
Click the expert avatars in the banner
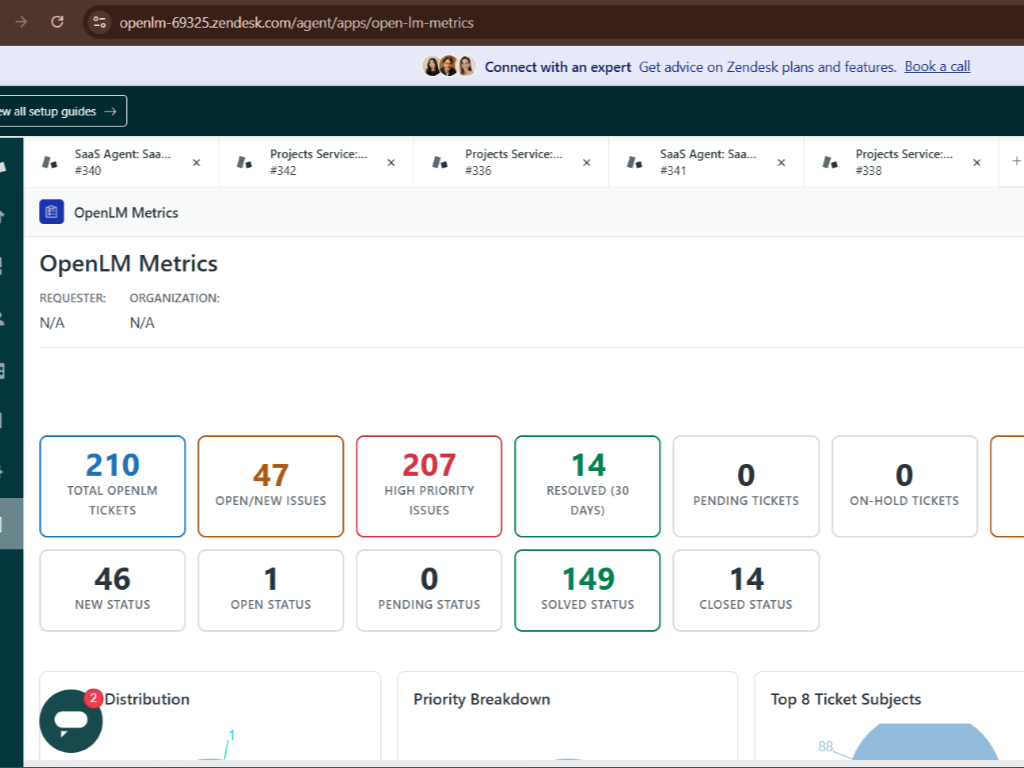click(x=448, y=66)
